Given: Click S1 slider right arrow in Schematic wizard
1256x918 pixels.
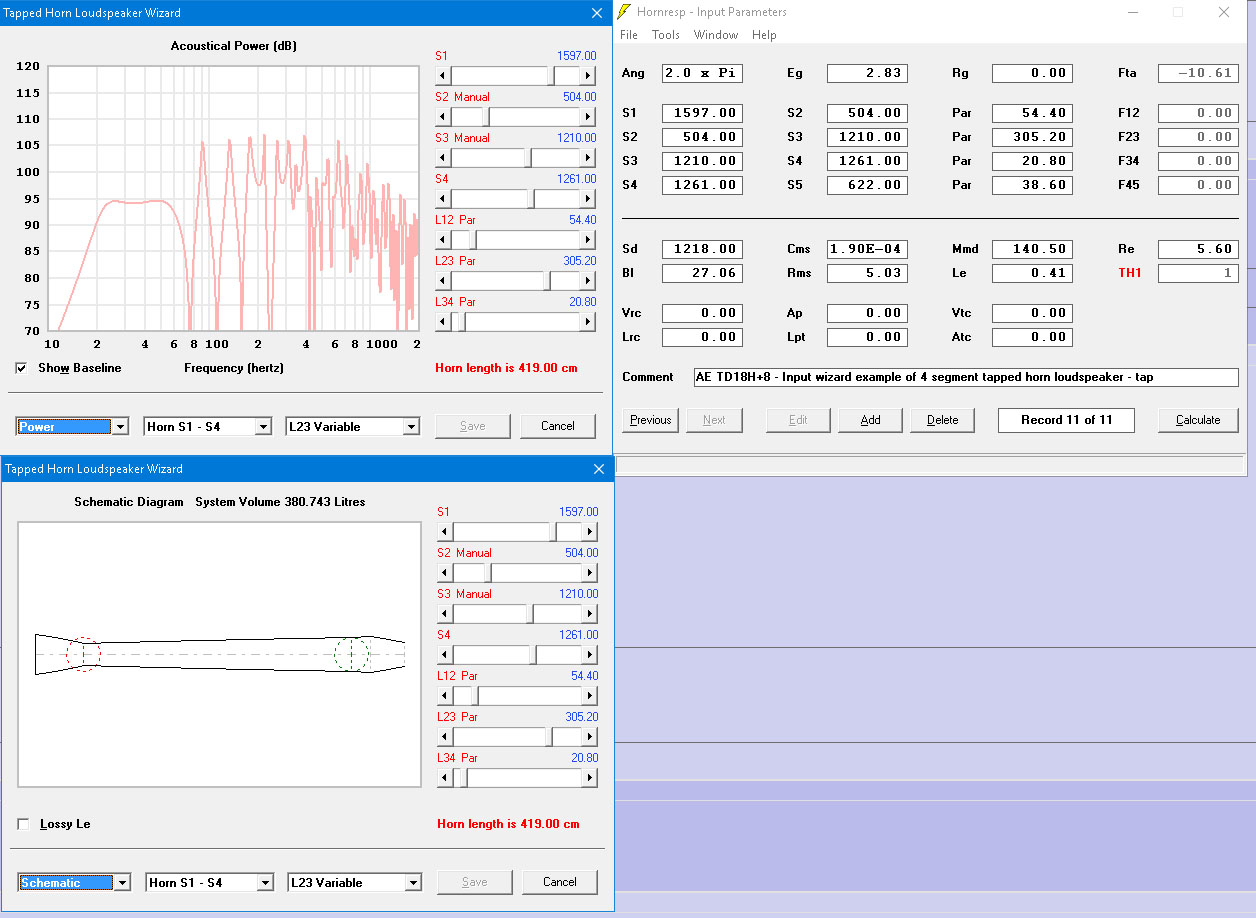Looking at the screenshot, I should pos(590,532).
